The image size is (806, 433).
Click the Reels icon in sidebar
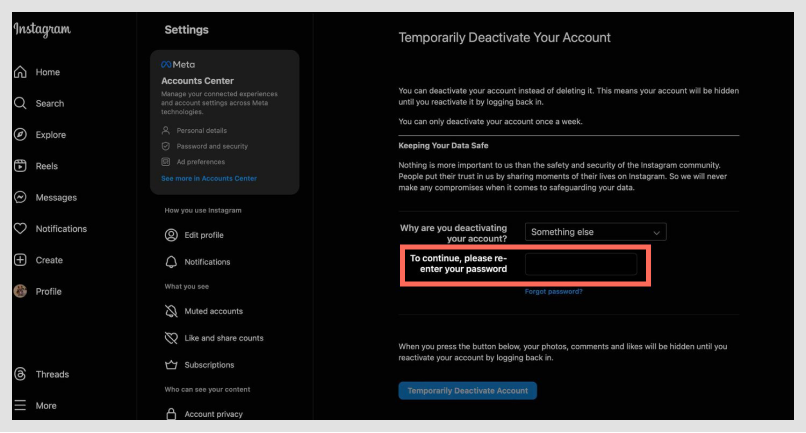coord(20,166)
